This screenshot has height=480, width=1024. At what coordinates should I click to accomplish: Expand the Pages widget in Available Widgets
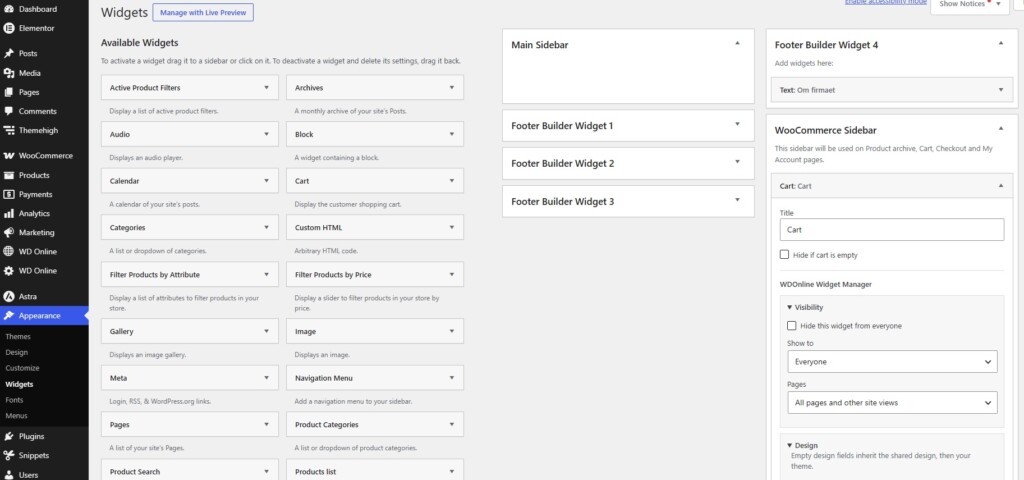266,424
